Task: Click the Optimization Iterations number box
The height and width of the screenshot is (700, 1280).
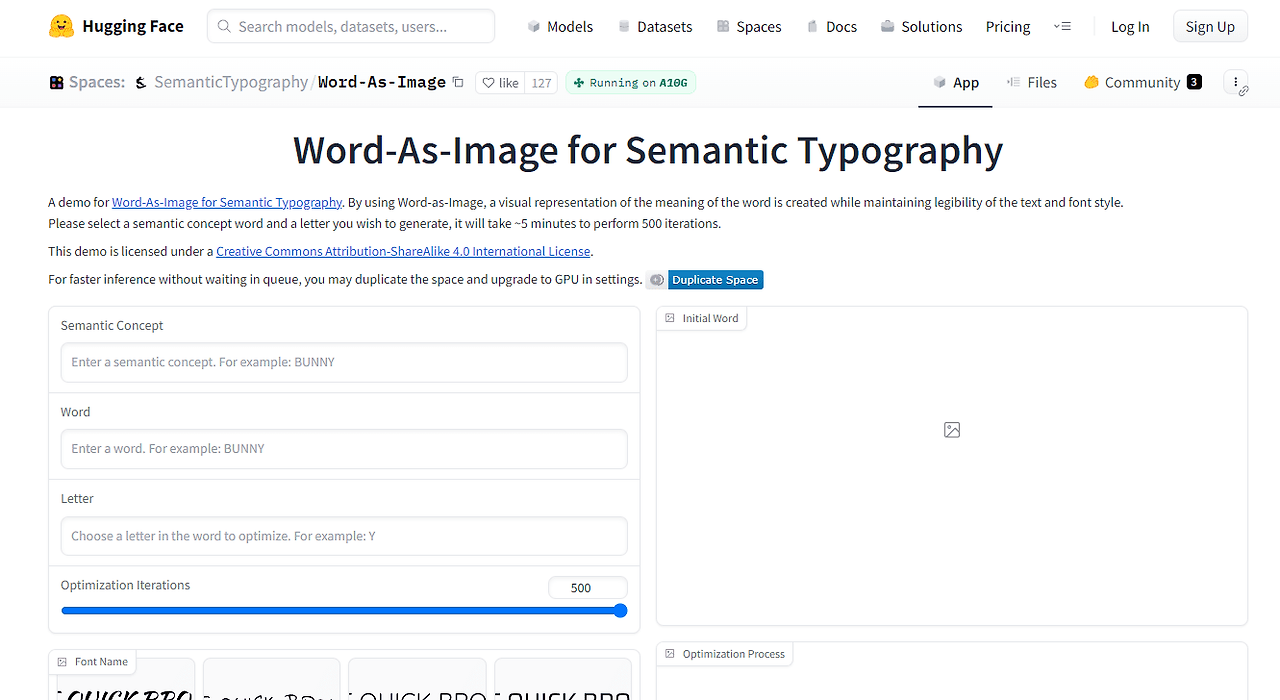Action: (x=588, y=588)
